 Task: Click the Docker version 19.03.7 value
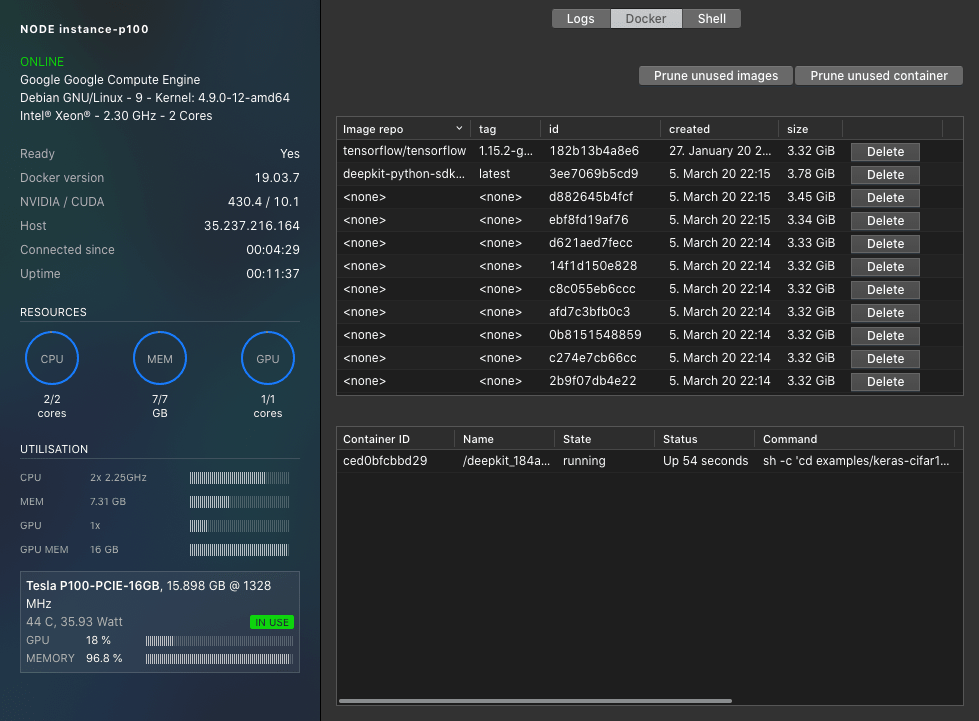coord(277,178)
